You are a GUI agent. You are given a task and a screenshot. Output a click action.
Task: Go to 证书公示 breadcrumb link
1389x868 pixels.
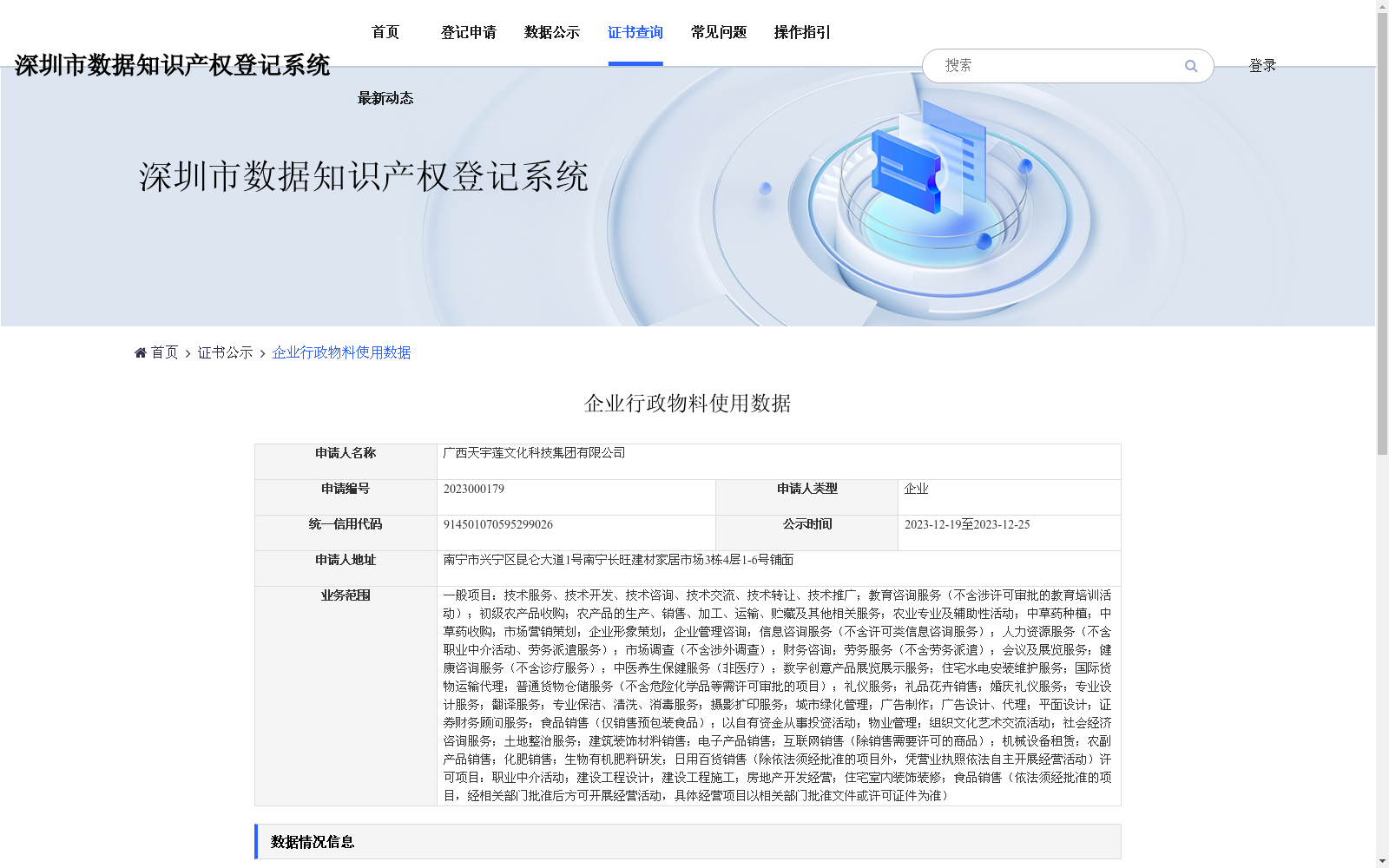[x=225, y=352]
